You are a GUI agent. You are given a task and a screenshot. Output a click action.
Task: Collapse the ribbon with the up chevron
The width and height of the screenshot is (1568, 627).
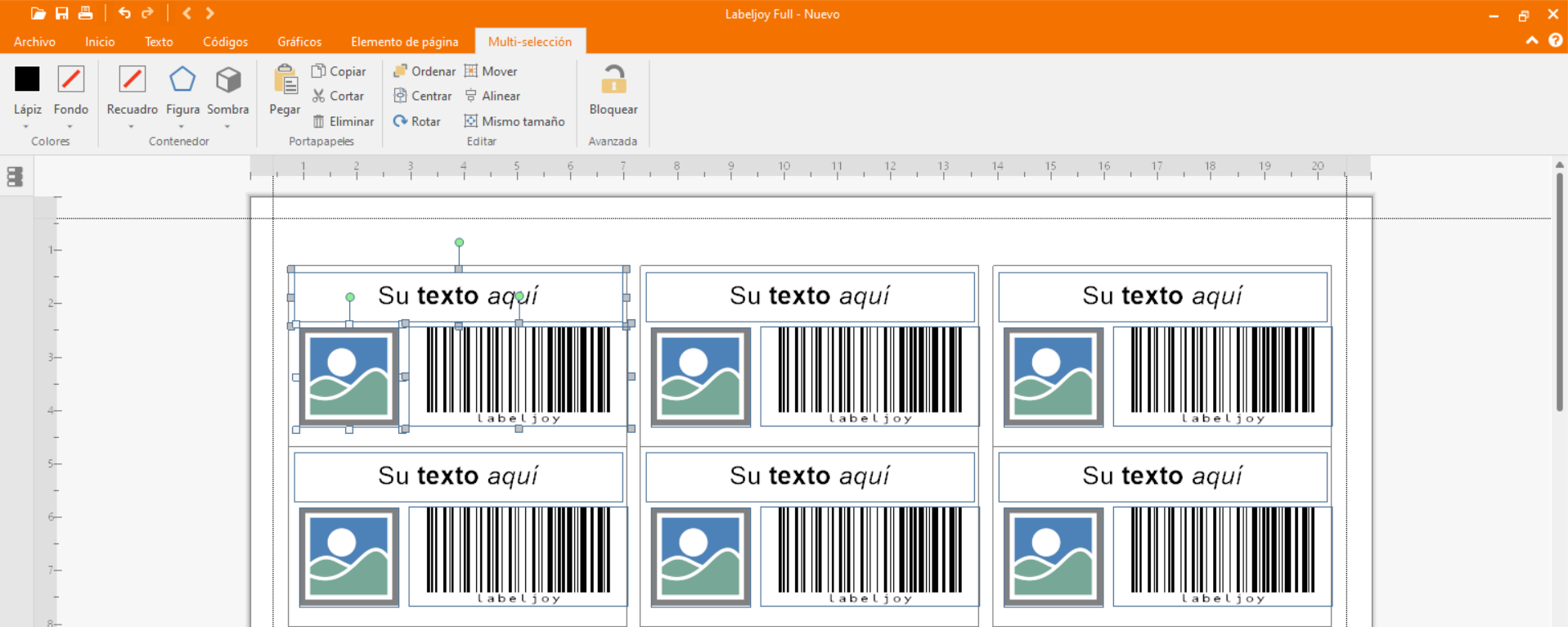pyautogui.click(x=1532, y=41)
